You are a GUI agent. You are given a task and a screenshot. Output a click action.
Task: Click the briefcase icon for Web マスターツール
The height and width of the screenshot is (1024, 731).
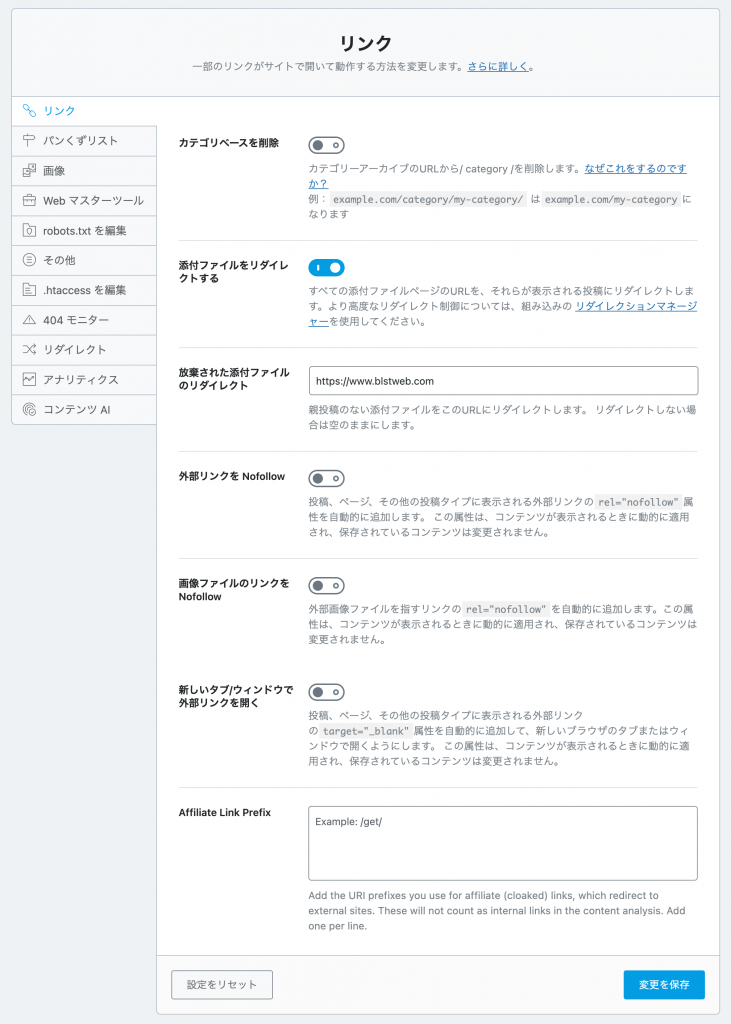29,200
